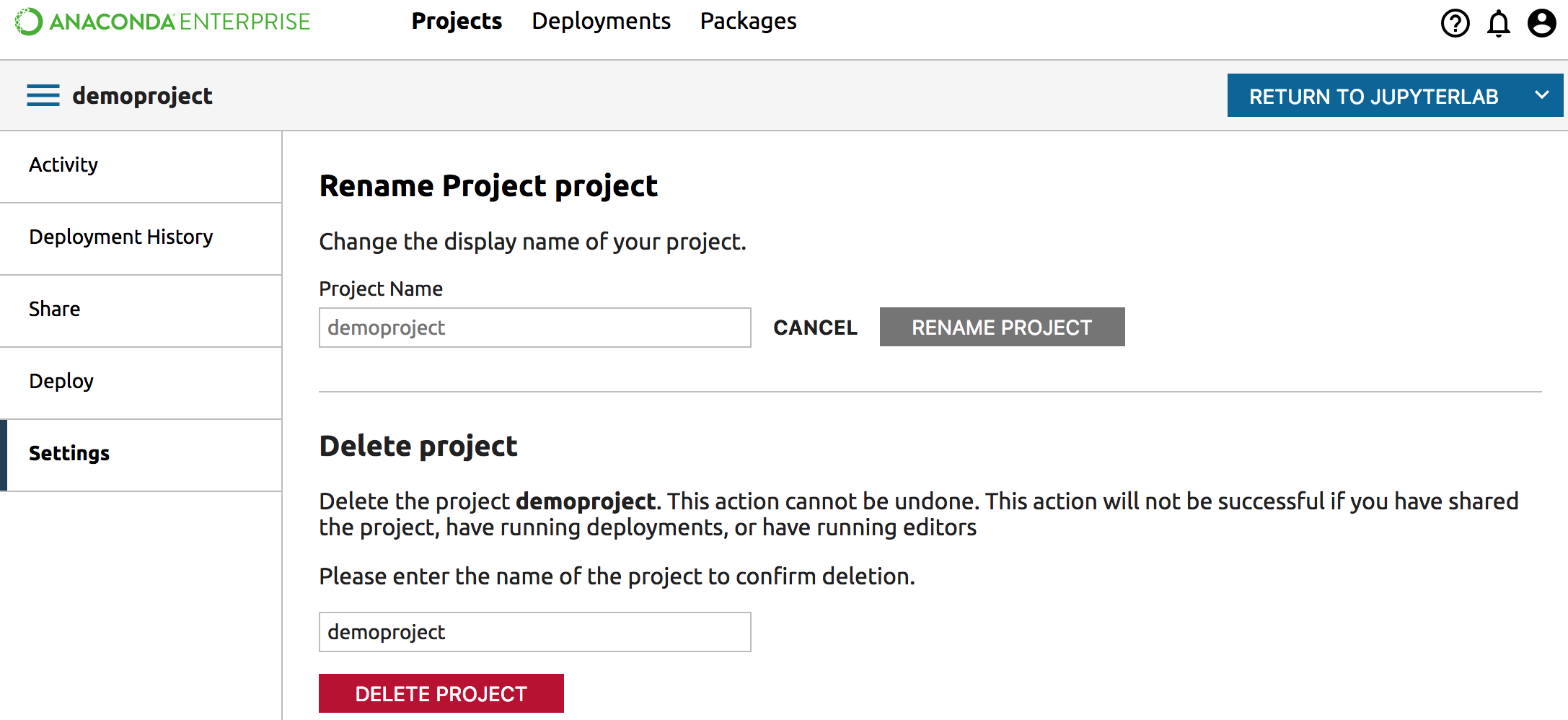Open the Deploy sidebar item
Viewport: 1568px width, 720px height.
(61, 382)
